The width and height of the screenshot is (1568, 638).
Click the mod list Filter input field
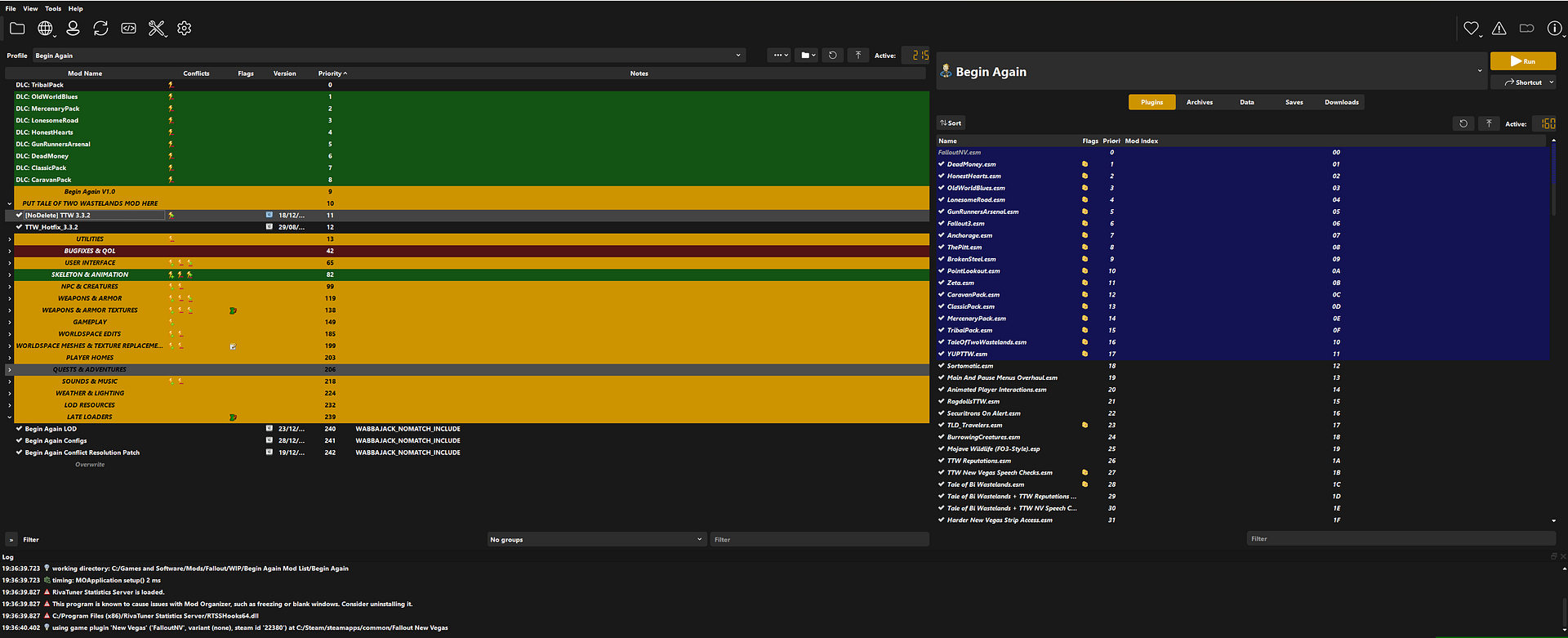[819, 540]
